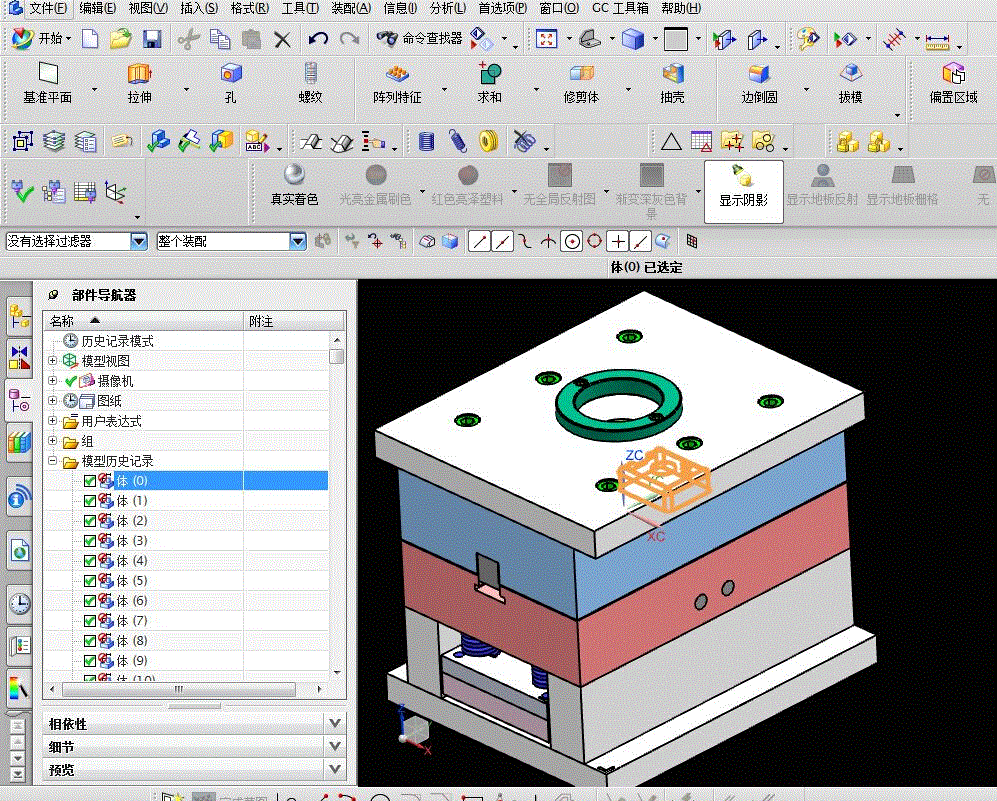Collapse the 模型历史记录 tree node

pyautogui.click(x=53, y=461)
